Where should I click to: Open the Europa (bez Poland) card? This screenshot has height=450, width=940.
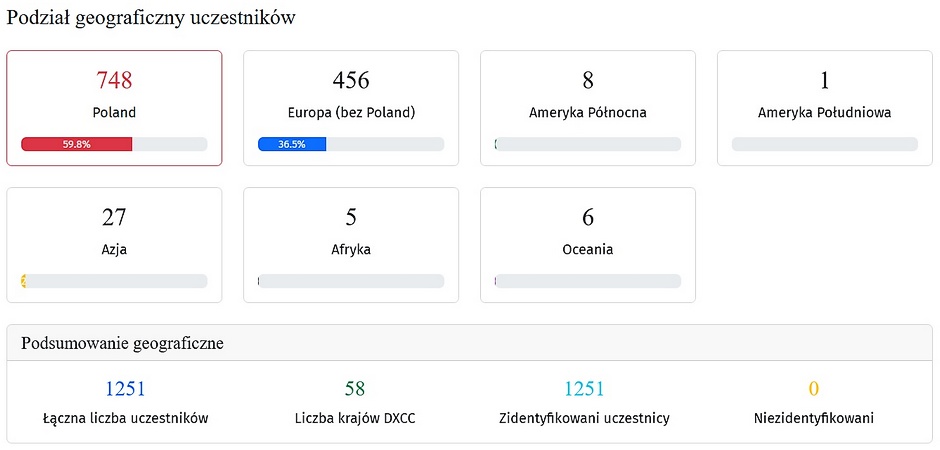[351, 108]
